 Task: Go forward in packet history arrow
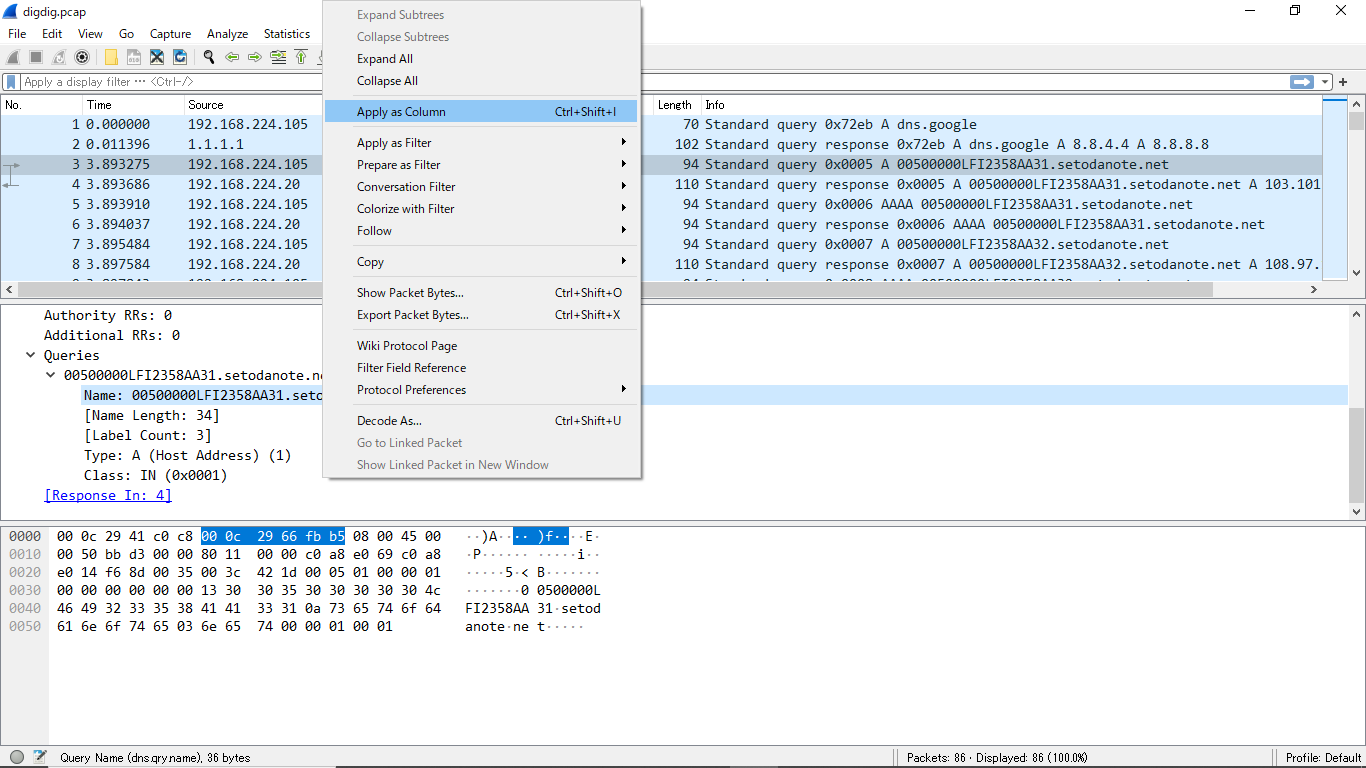[255, 57]
